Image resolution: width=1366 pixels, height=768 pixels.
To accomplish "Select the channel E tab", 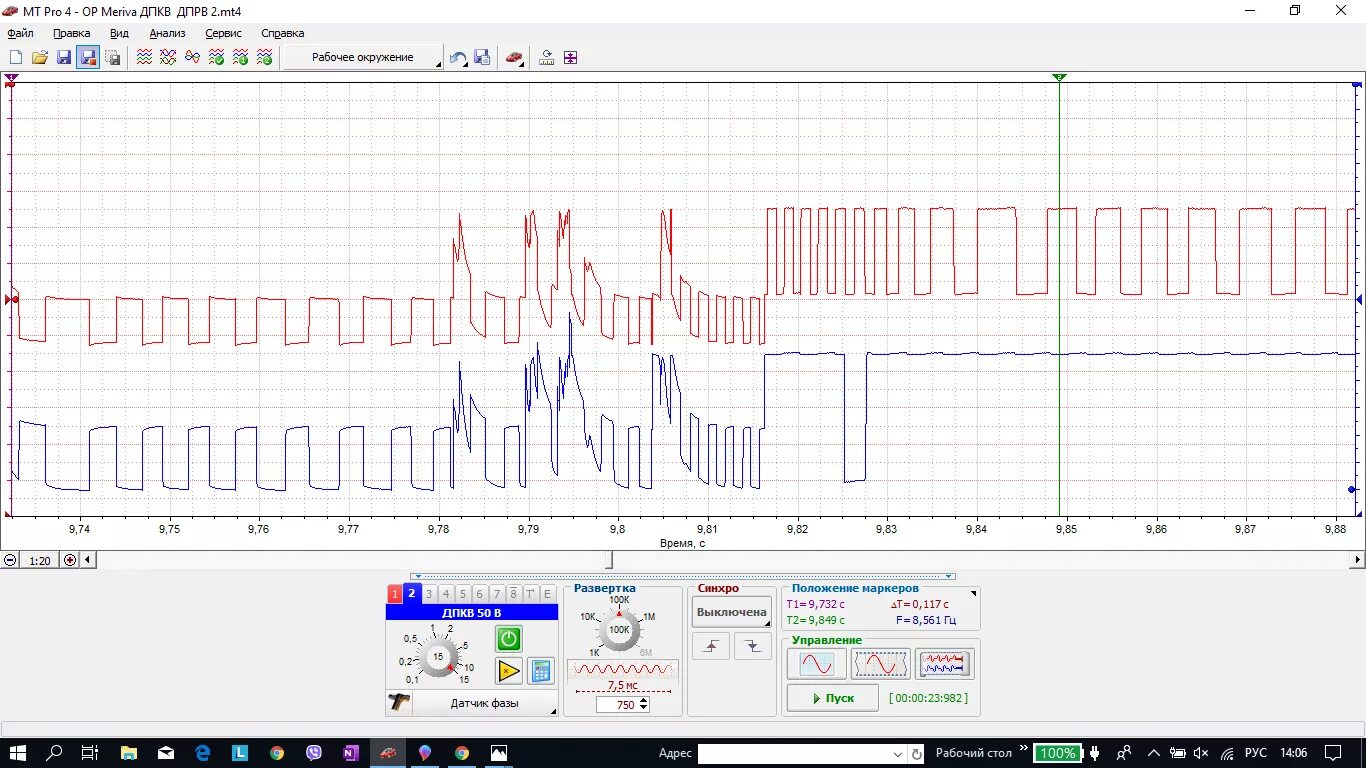I will pos(547,594).
